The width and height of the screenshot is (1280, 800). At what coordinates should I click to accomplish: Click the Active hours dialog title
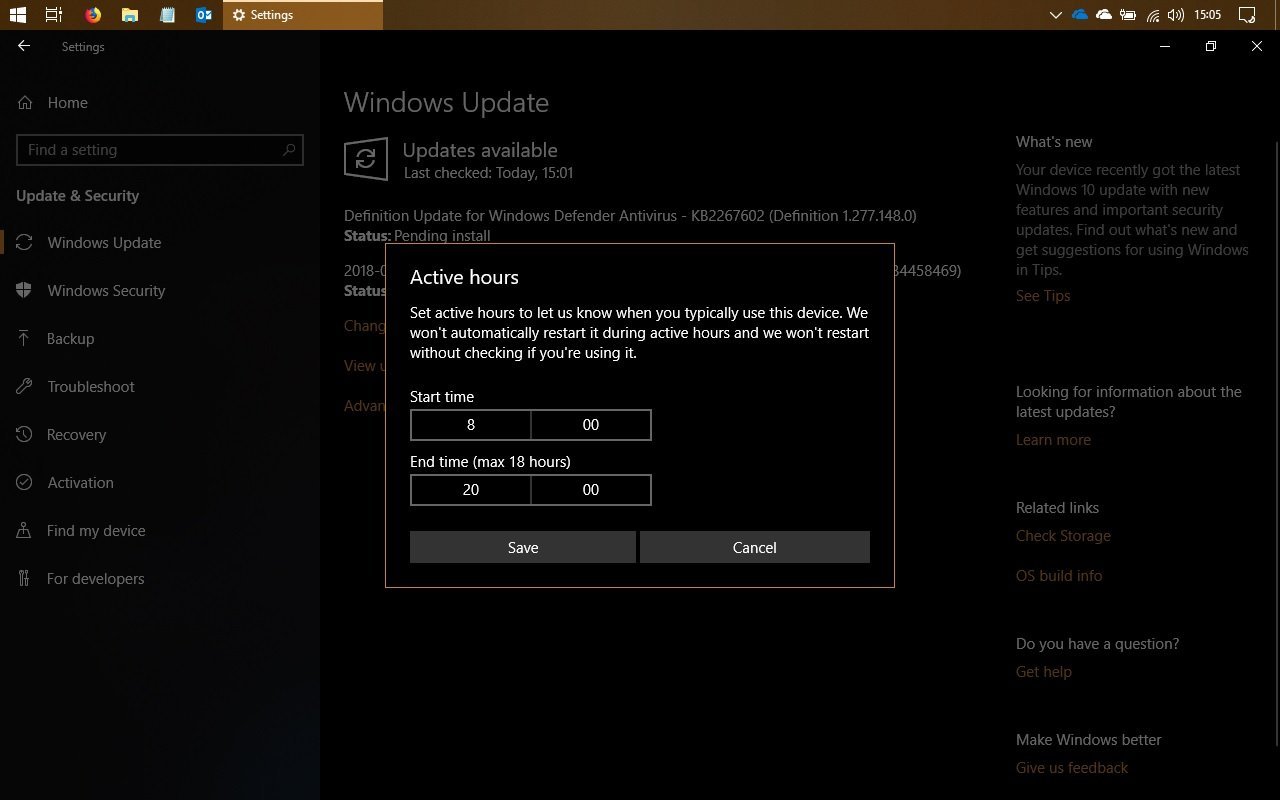tap(464, 277)
